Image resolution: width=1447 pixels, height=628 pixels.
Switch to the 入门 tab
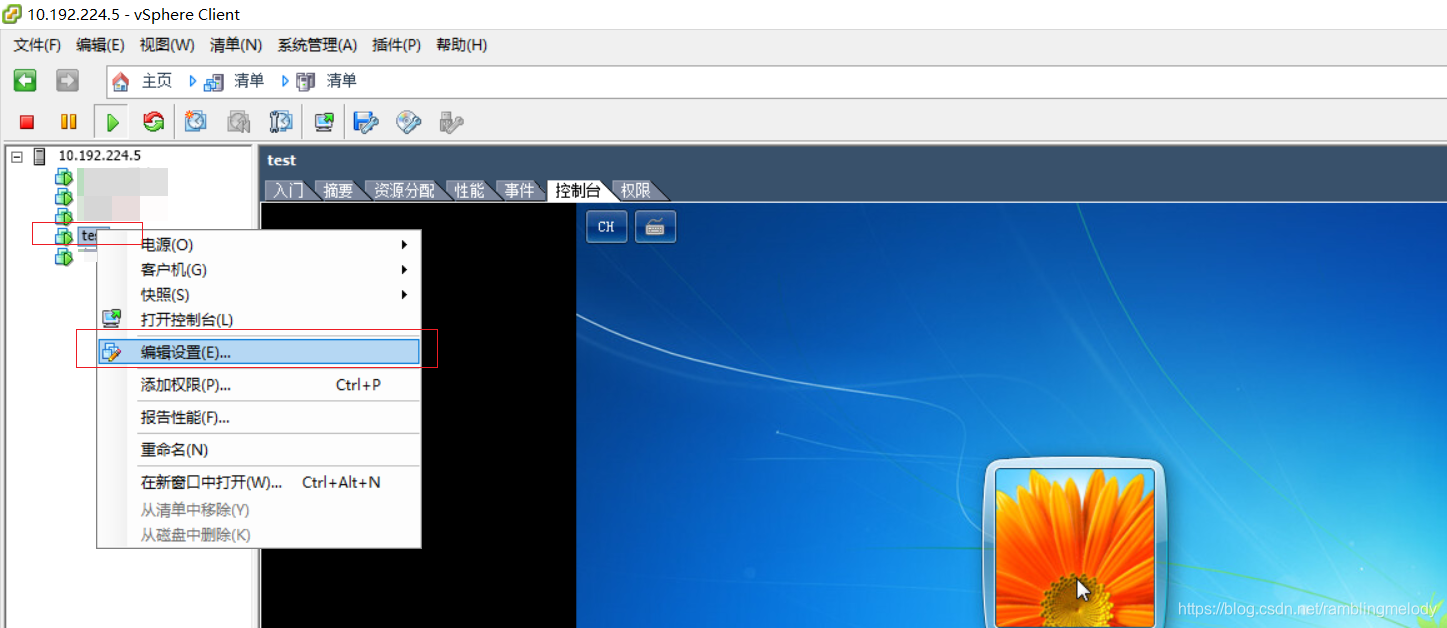pos(289,191)
